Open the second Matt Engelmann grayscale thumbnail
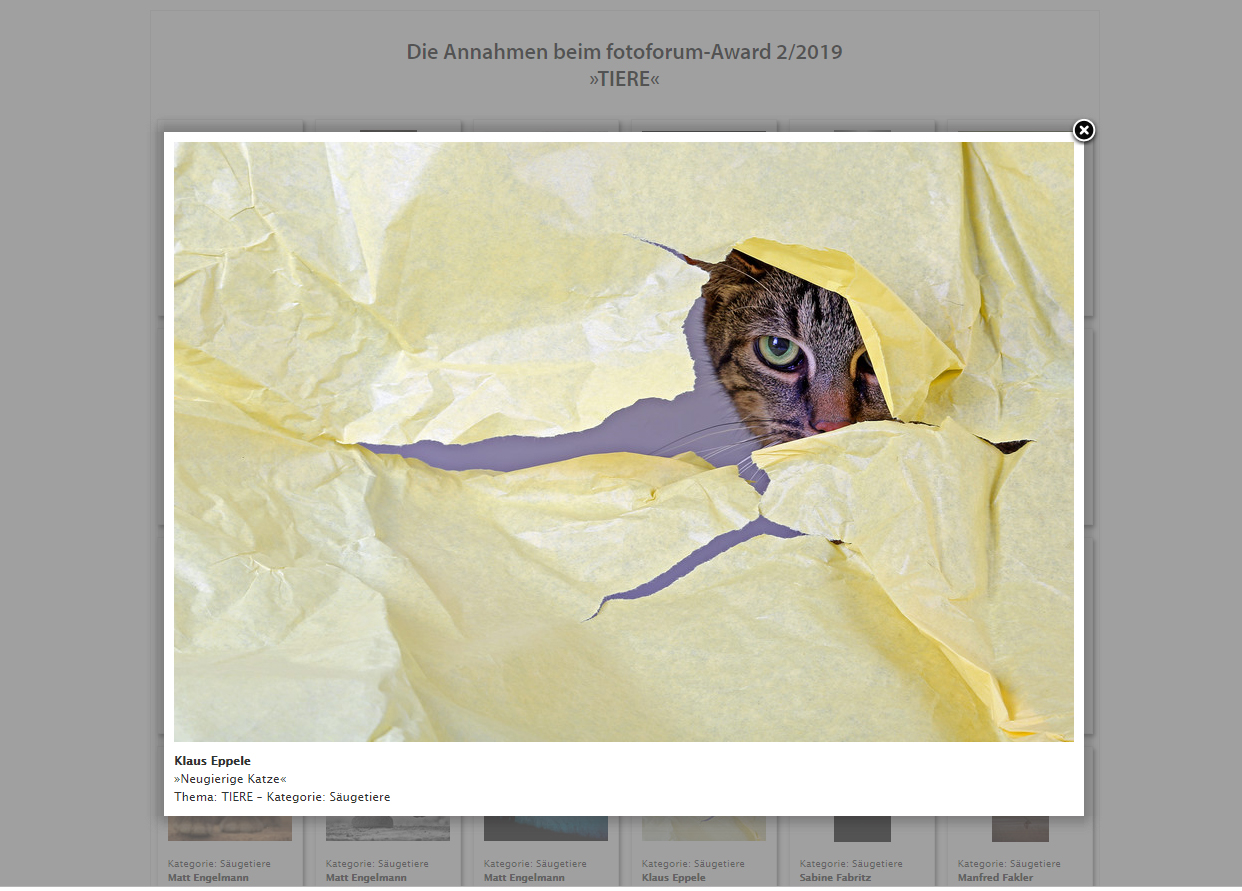 pos(388,829)
